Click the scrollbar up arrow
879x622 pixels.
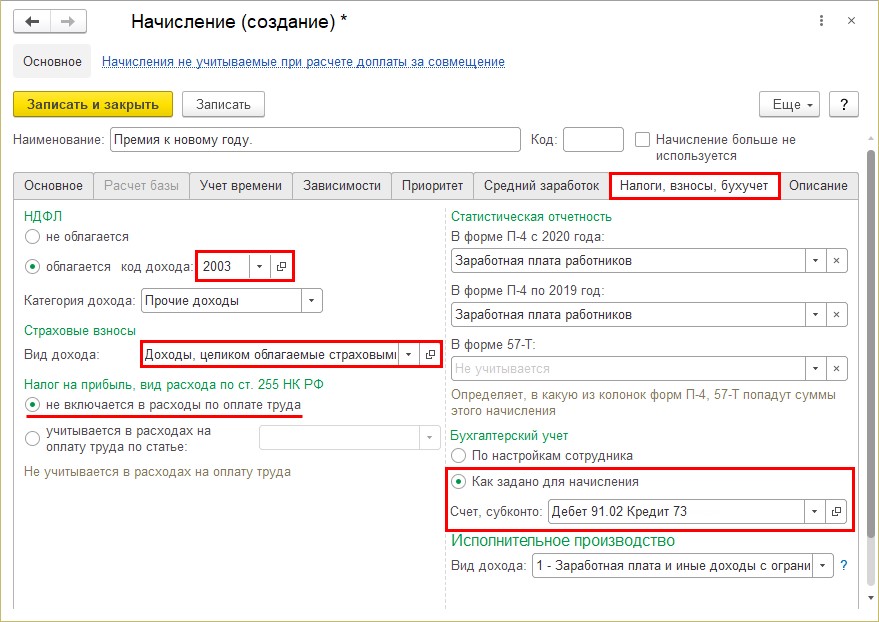point(871,138)
